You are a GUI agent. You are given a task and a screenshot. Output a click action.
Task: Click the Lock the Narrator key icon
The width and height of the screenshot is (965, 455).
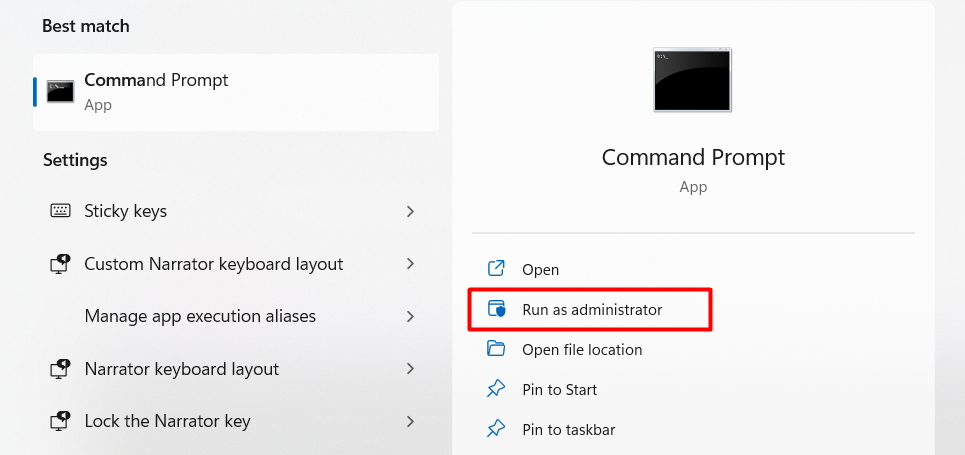pyautogui.click(x=60, y=420)
